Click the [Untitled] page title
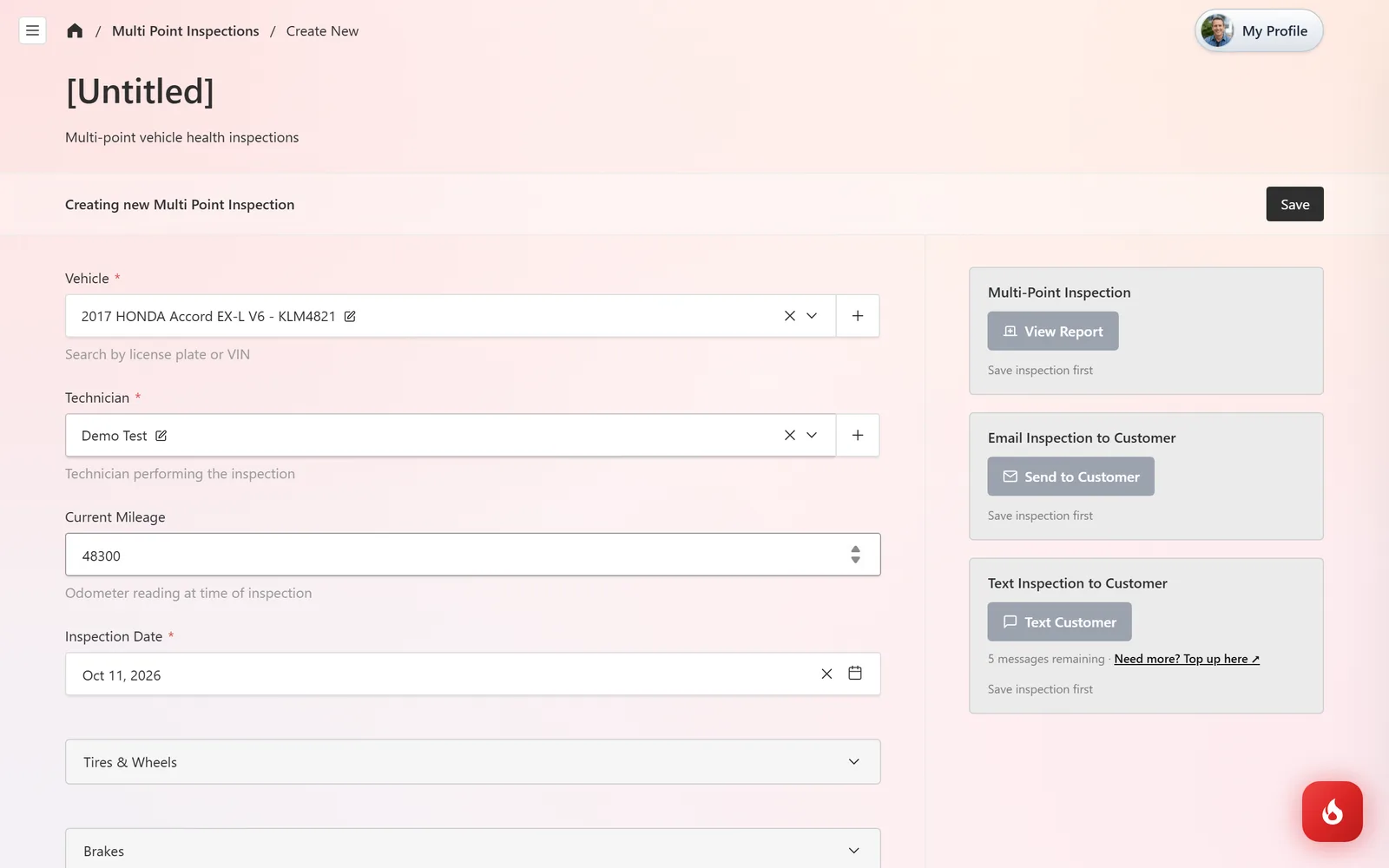The height and width of the screenshot is (868, 1389). click(x=140, y=91)
